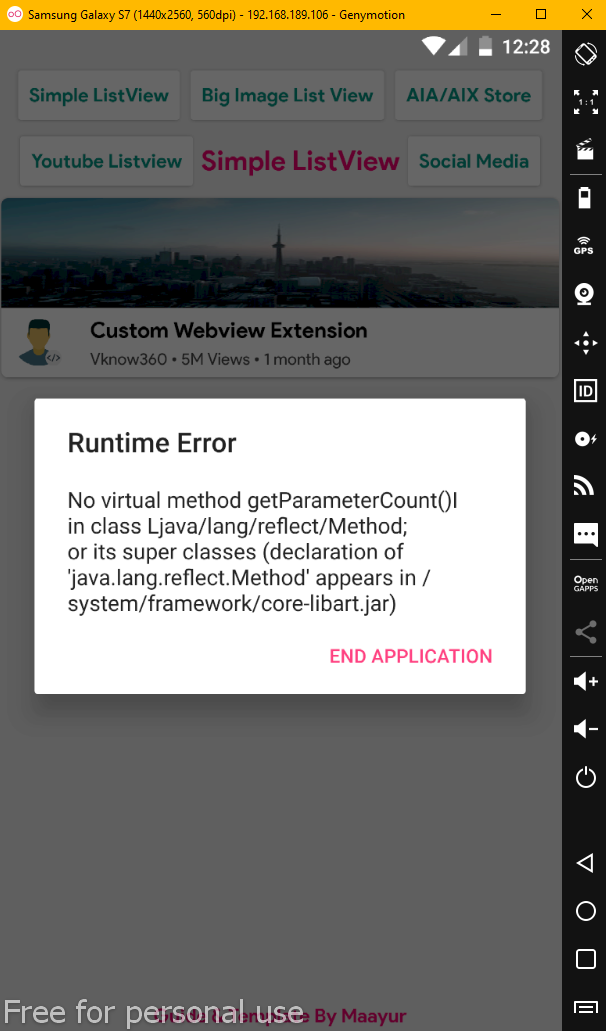Open the webcam camera widget
Screen dimensions: 606x1031
[585, 293]
